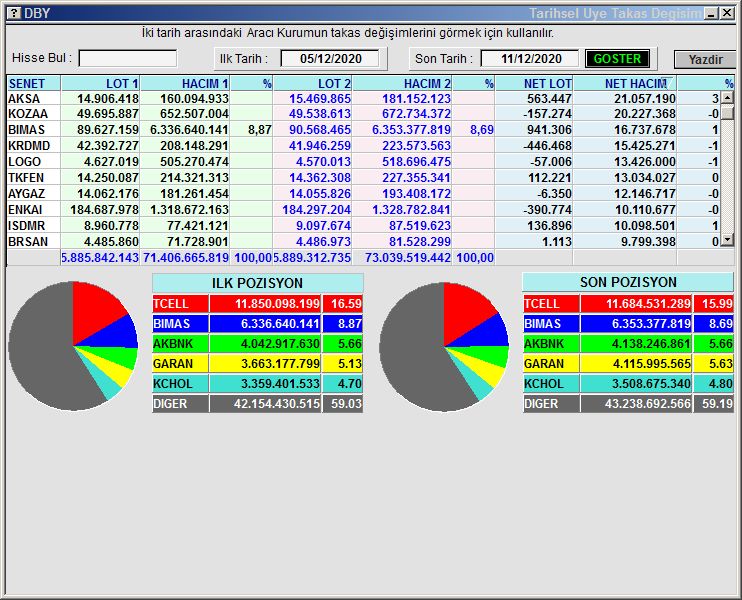
Task: Click the SON POZISYON pie chart
Action: pyautogui.click(x=444, y=346)
